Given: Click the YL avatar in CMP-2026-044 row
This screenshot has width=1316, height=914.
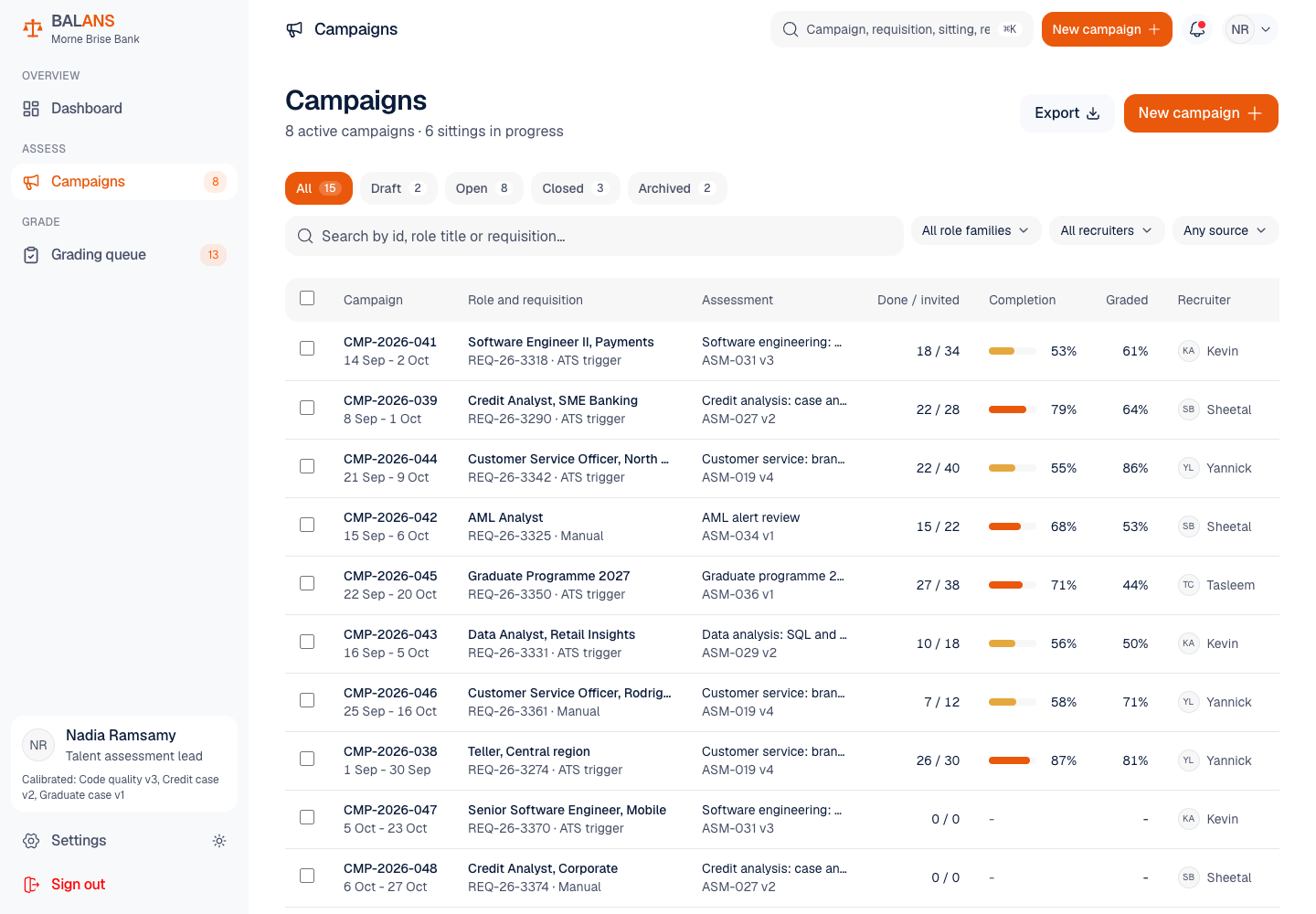Looking at the screenshot, I should [x=1188, y=468].
